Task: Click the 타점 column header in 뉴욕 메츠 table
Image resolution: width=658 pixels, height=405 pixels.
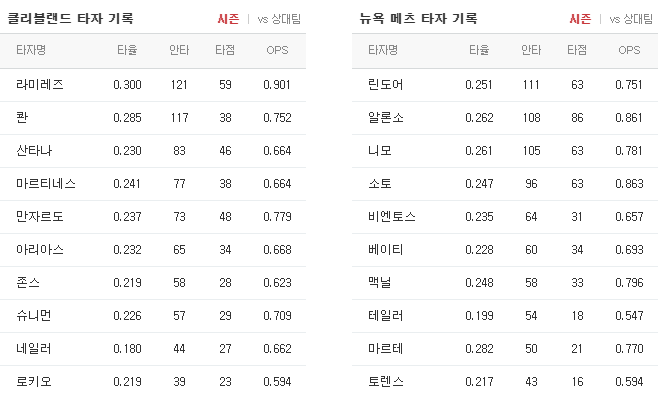Action: [x=577, y=50]
